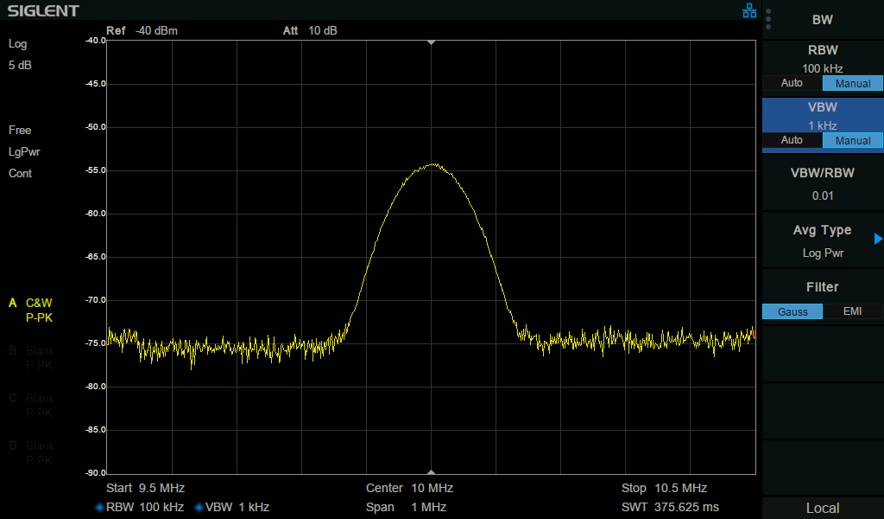Switch VBW to Auto

pos(792,140)
